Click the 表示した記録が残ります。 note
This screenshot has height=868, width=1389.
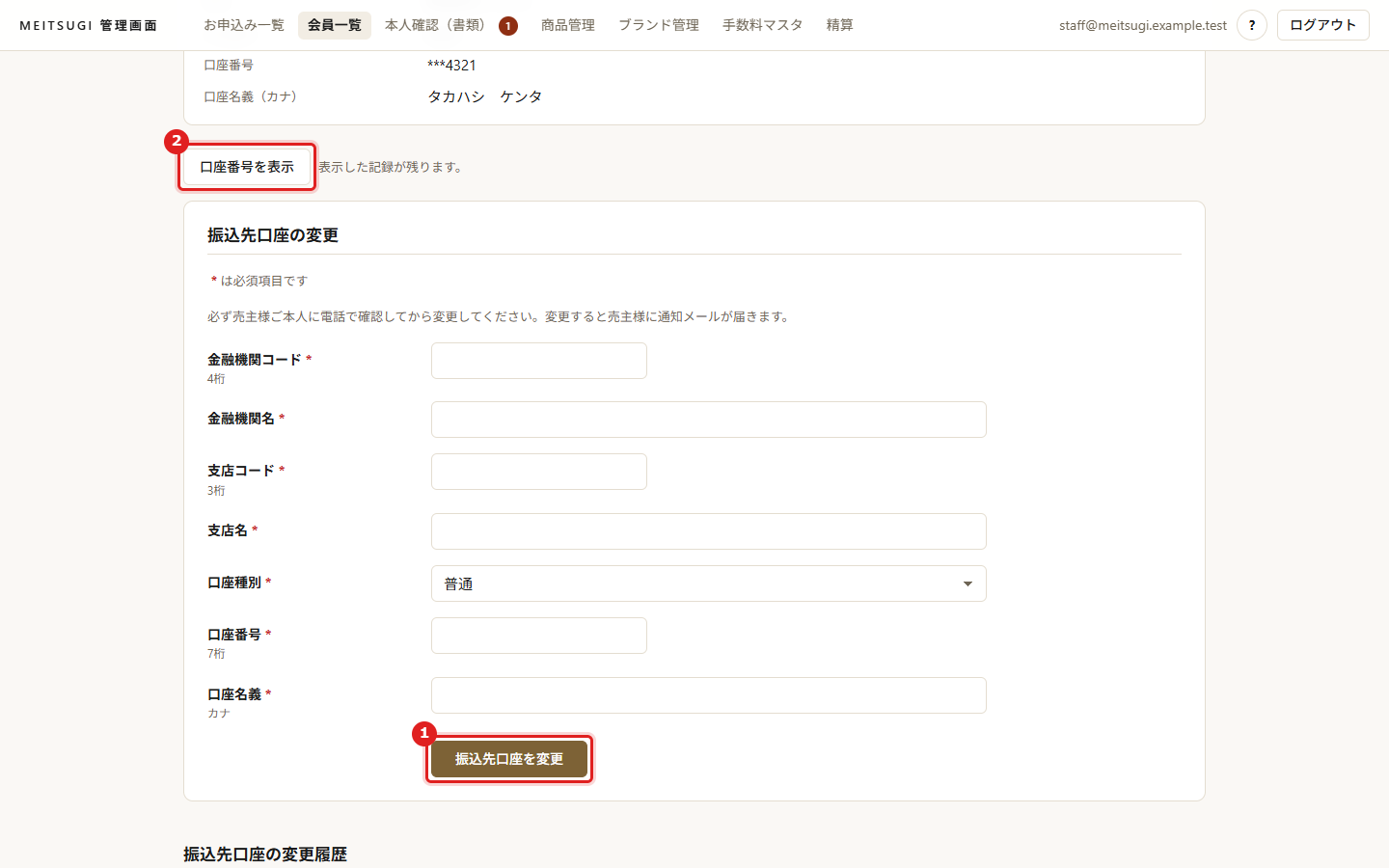click(392, 167)
